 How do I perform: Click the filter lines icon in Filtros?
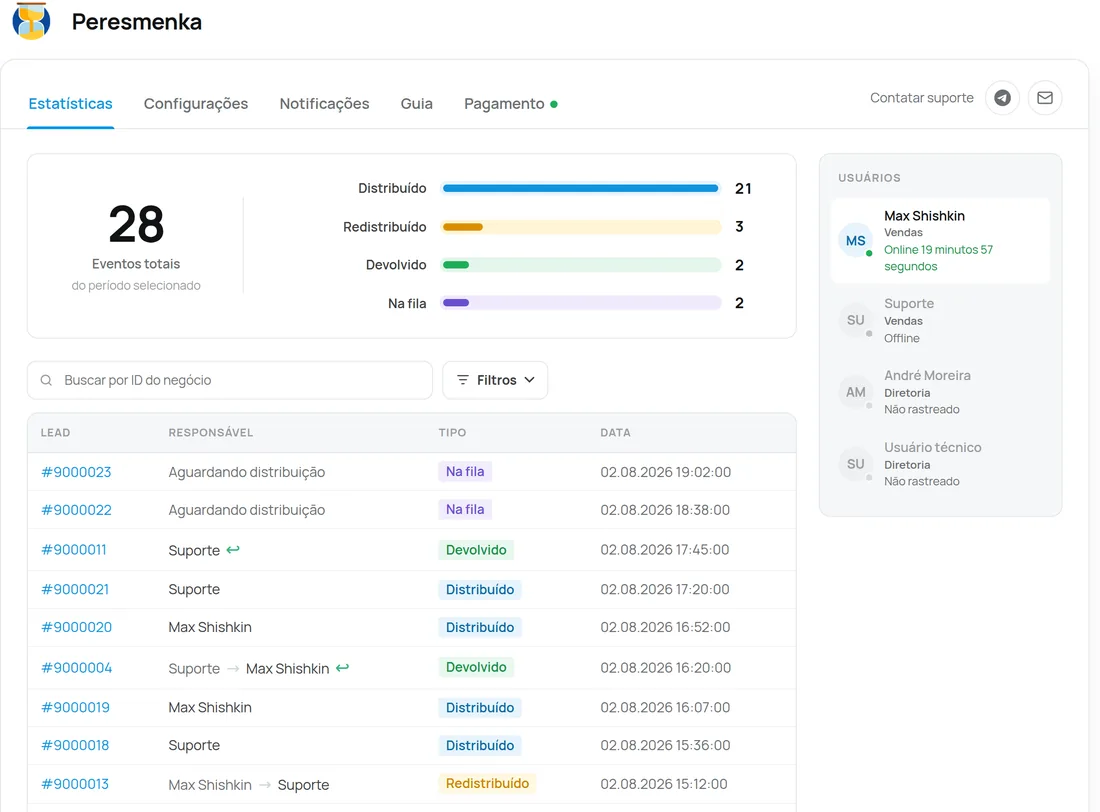(x=462, y=380)
